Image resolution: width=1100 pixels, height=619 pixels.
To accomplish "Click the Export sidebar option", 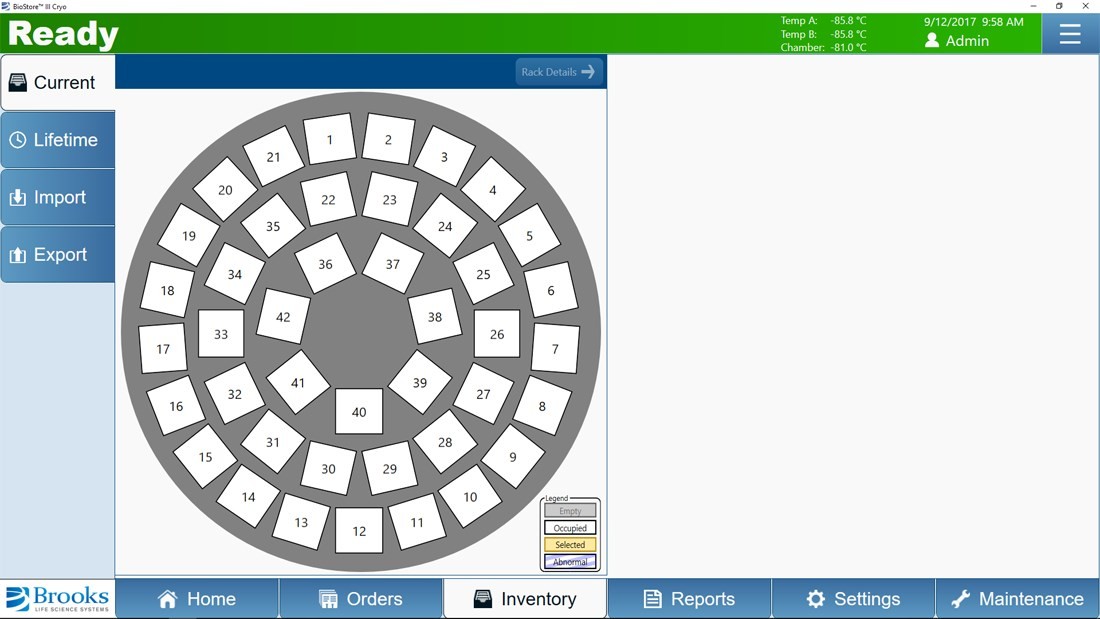I will coord(58,255).
